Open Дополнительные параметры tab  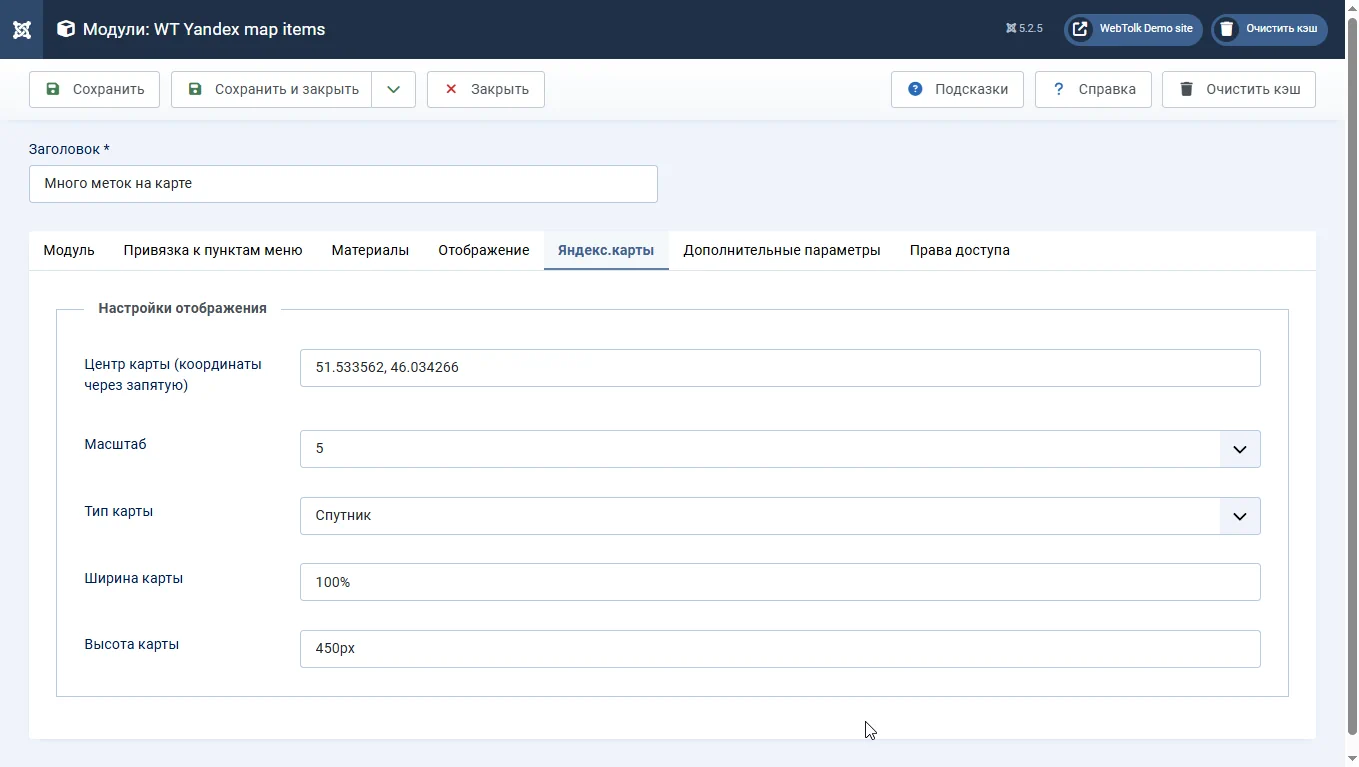tap(782, 250)
